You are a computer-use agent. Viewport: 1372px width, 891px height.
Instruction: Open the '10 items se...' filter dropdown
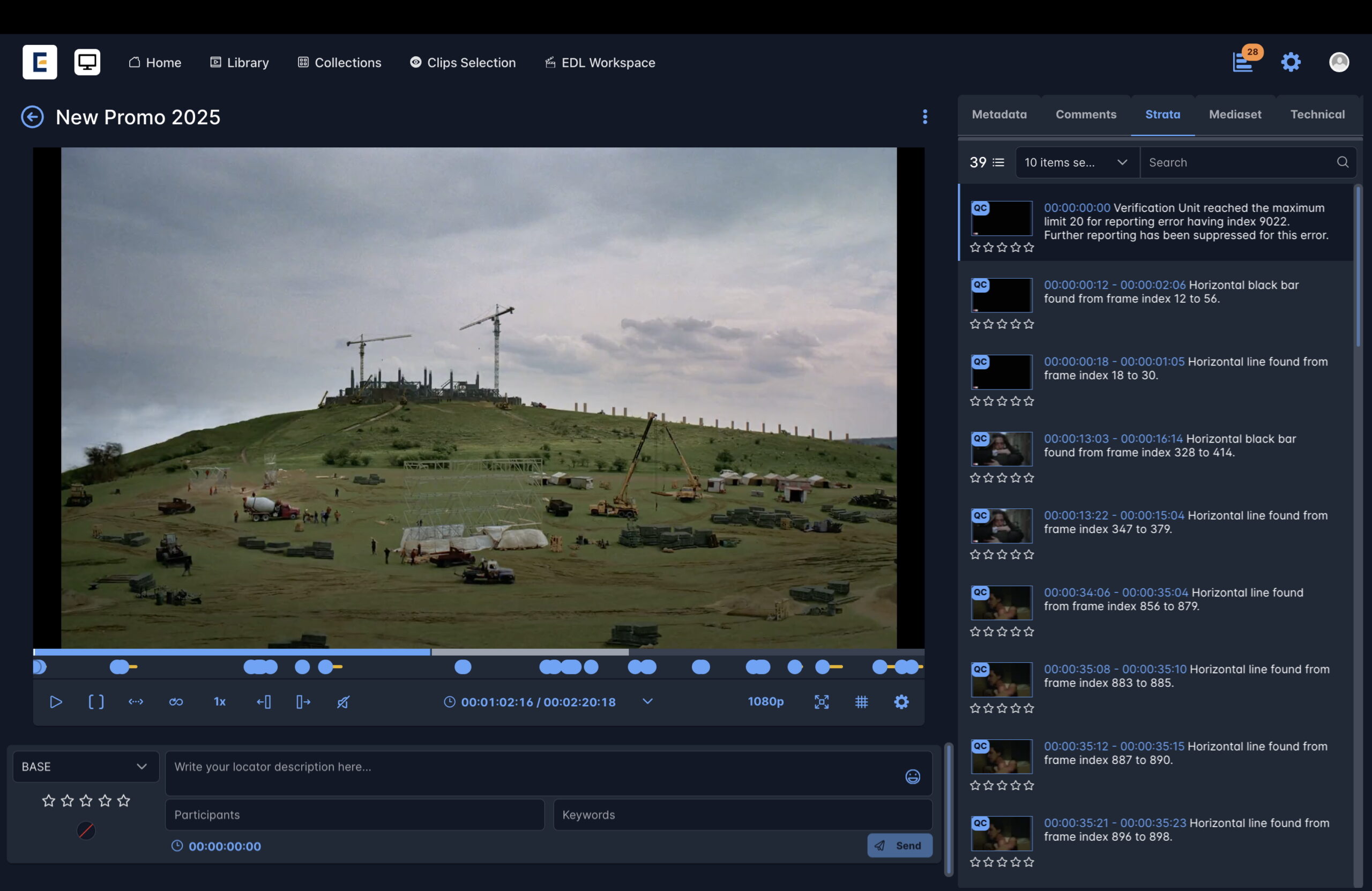coord(1076,162)
